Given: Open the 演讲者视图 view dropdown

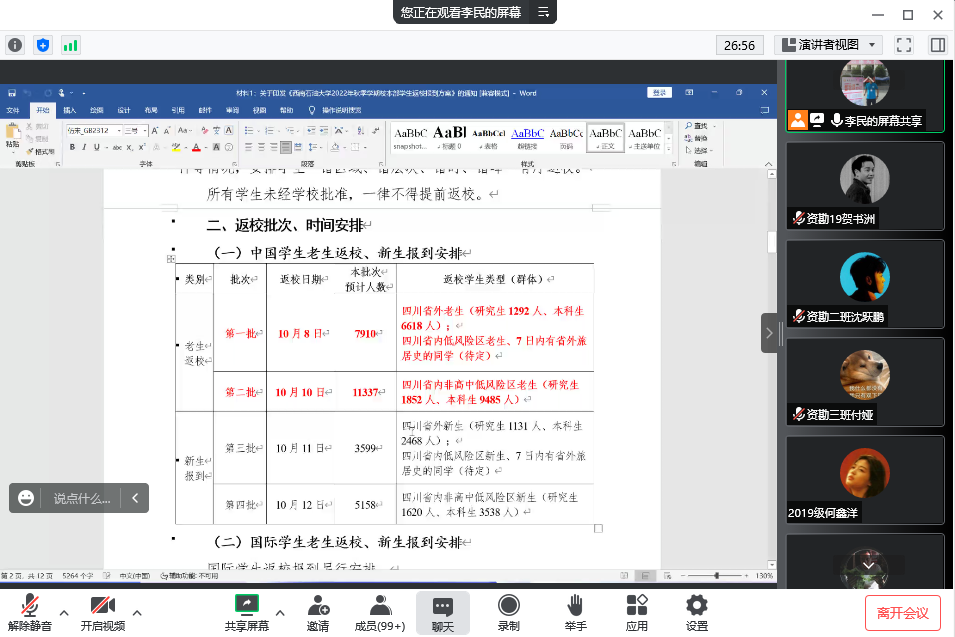Looking at the screenshot, I should [x=829, y=45].
